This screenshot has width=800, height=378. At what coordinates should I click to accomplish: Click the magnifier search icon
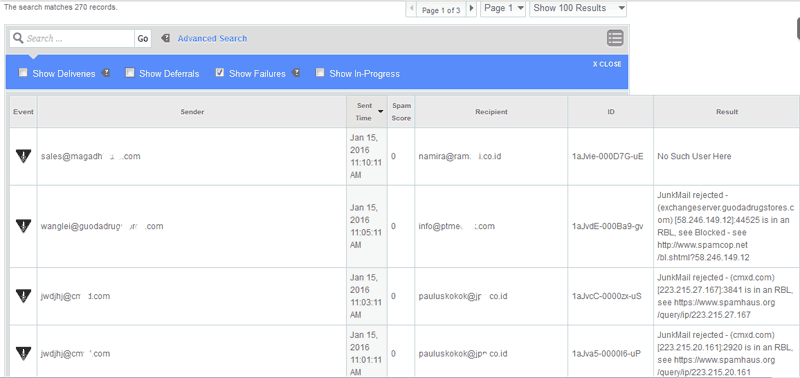coord(18,38)
